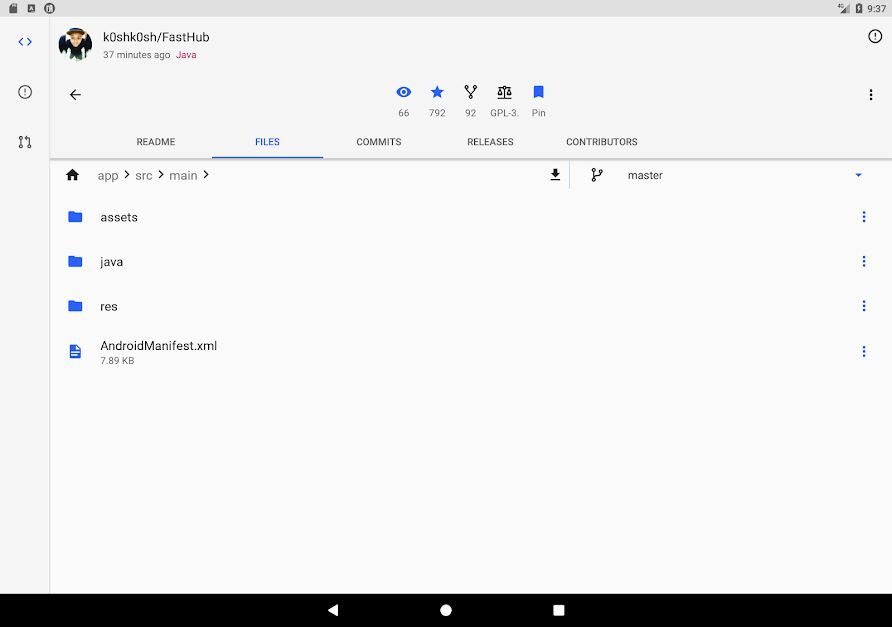Open the GPL-3 license icon
The image size is (892, 627).
click(504, 92)
